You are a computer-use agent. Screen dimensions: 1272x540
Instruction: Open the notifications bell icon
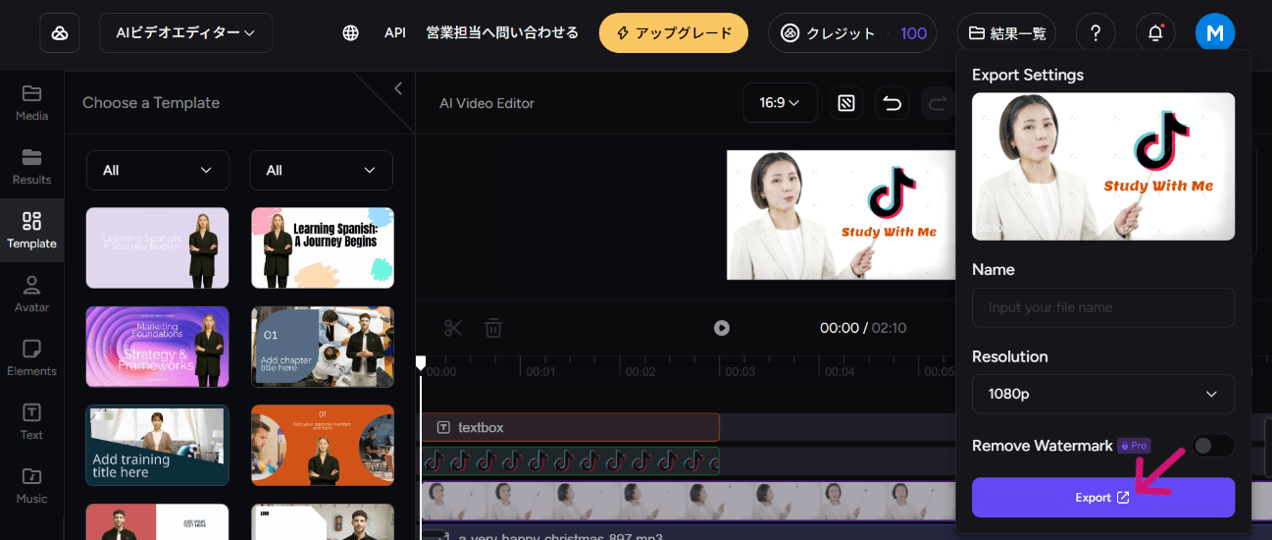click(x=1155, y=33)
